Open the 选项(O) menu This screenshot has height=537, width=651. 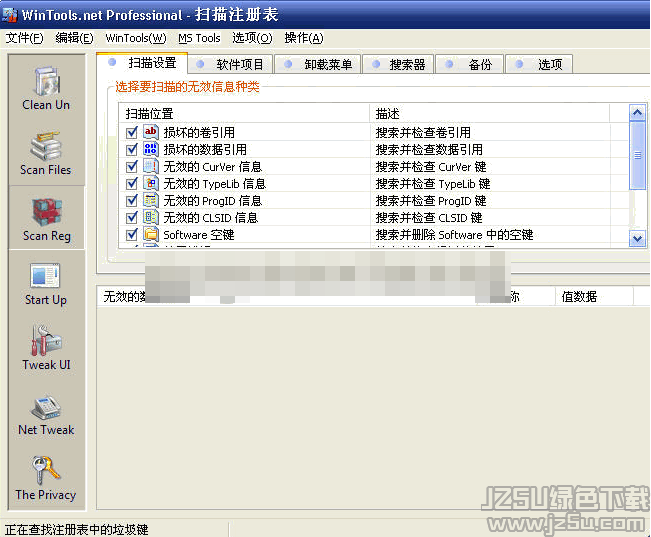click(x=252, y=38)
